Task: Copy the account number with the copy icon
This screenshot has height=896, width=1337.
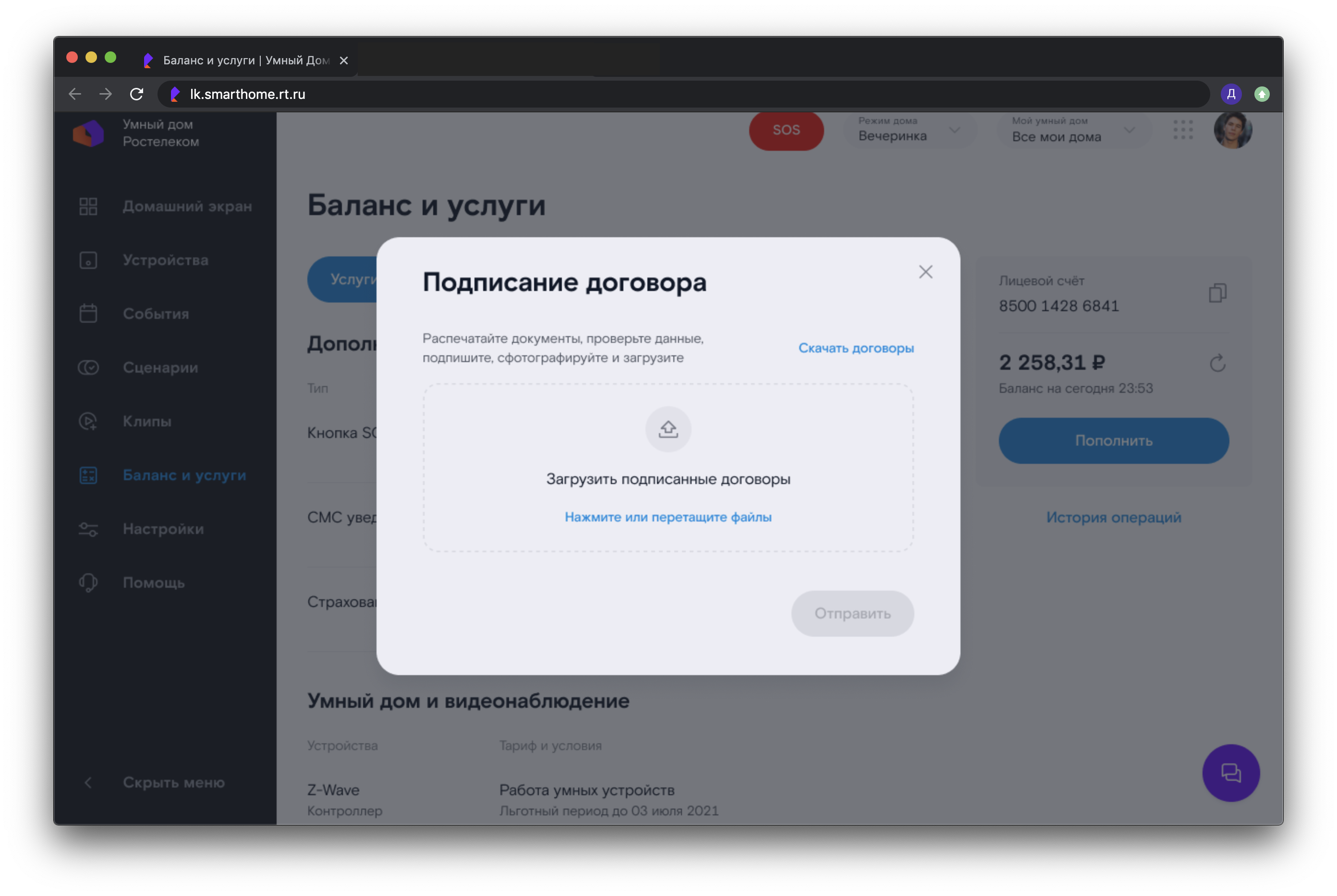Action: [1217, 293]
